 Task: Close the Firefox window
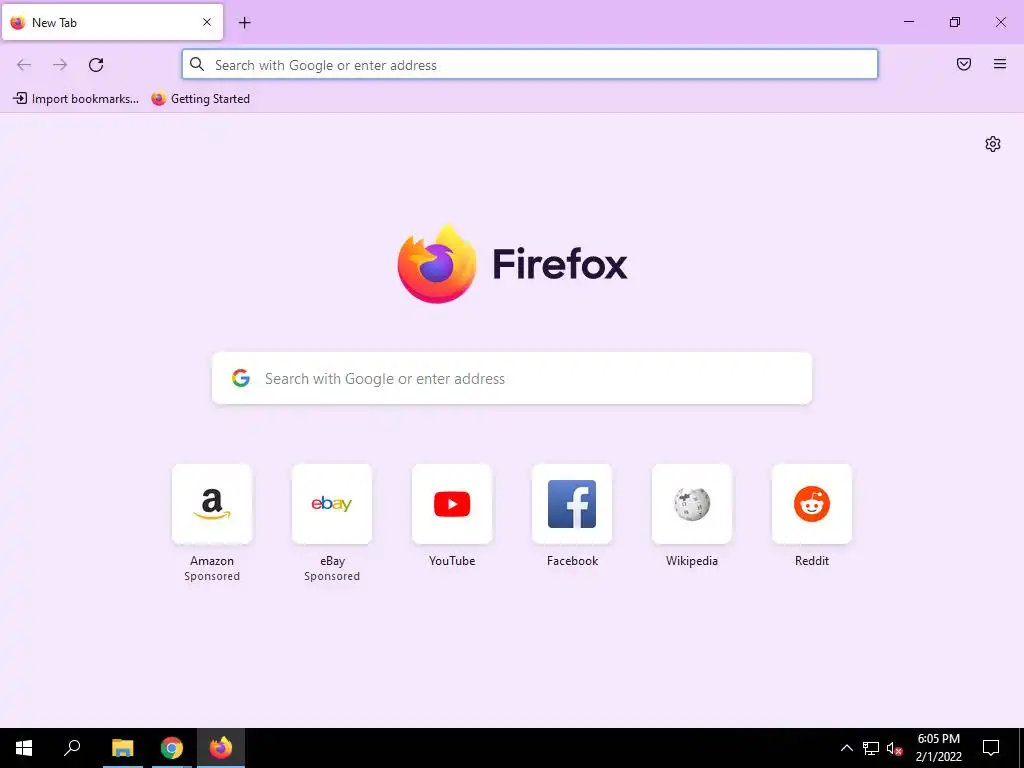tap(1000, 22)
